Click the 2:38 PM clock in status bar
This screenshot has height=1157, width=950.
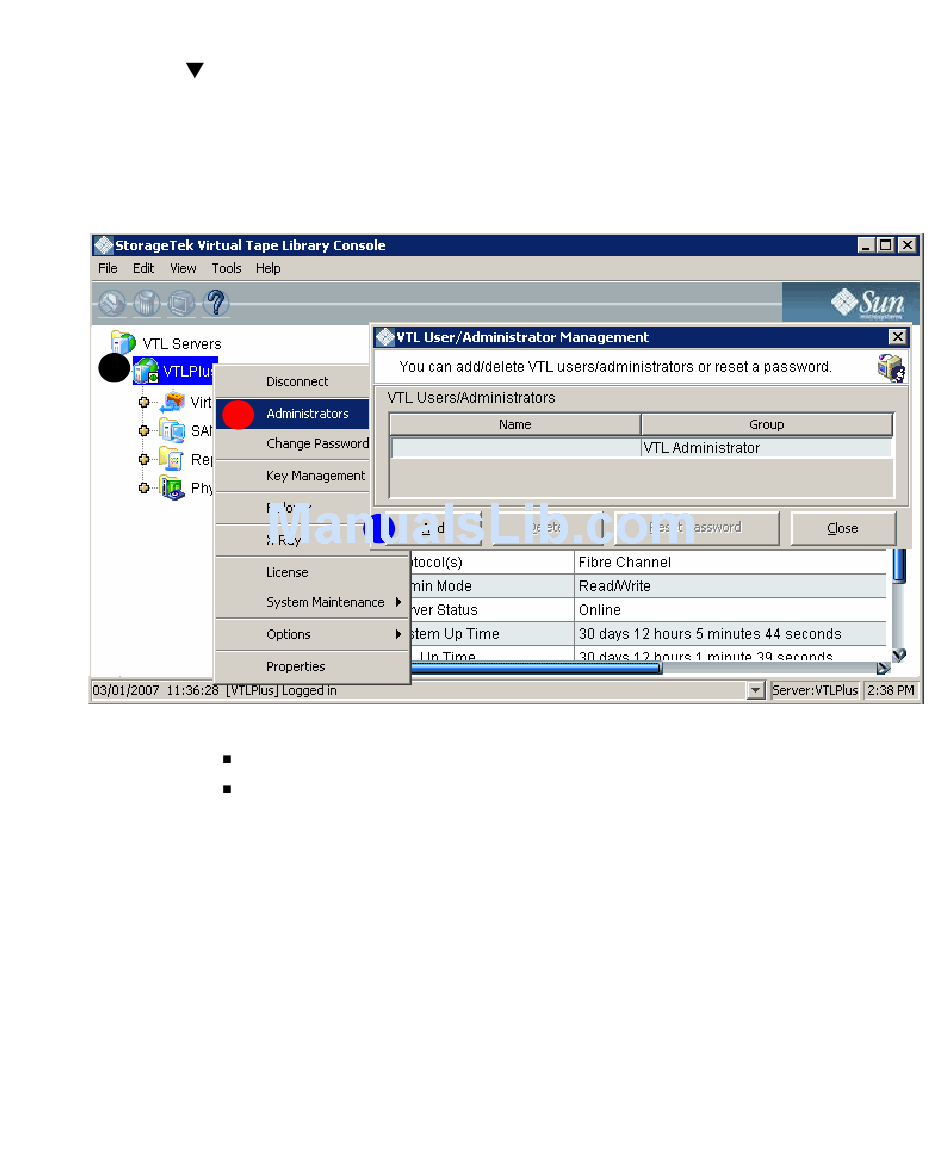click(891, 691)
